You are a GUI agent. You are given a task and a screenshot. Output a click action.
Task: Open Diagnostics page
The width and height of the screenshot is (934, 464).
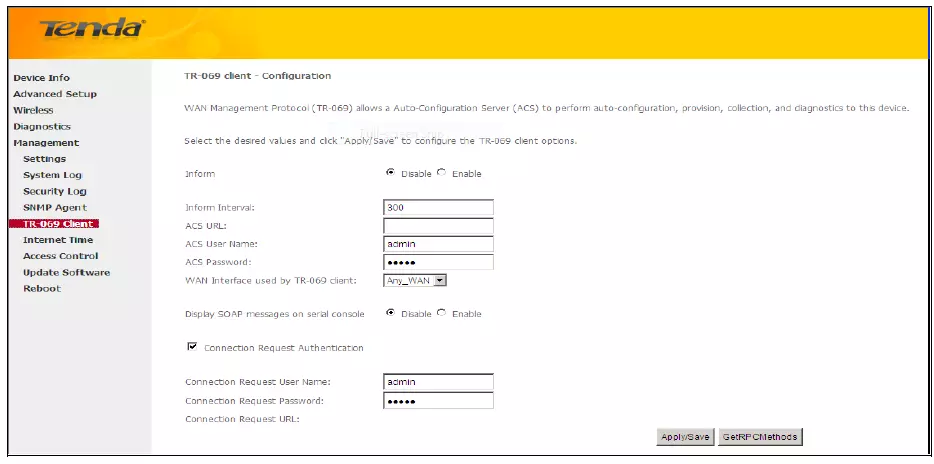coord(42,126)
